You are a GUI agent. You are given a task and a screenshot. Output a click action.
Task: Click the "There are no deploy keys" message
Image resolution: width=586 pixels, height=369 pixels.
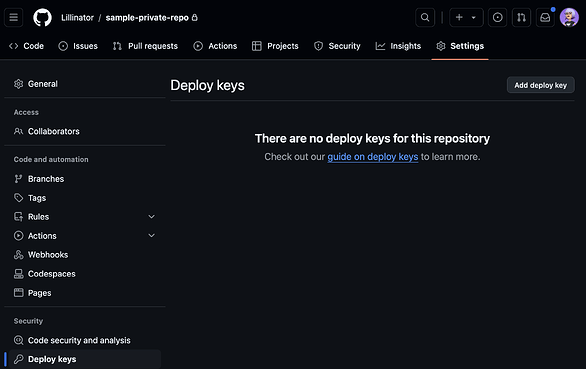point(372,138)
